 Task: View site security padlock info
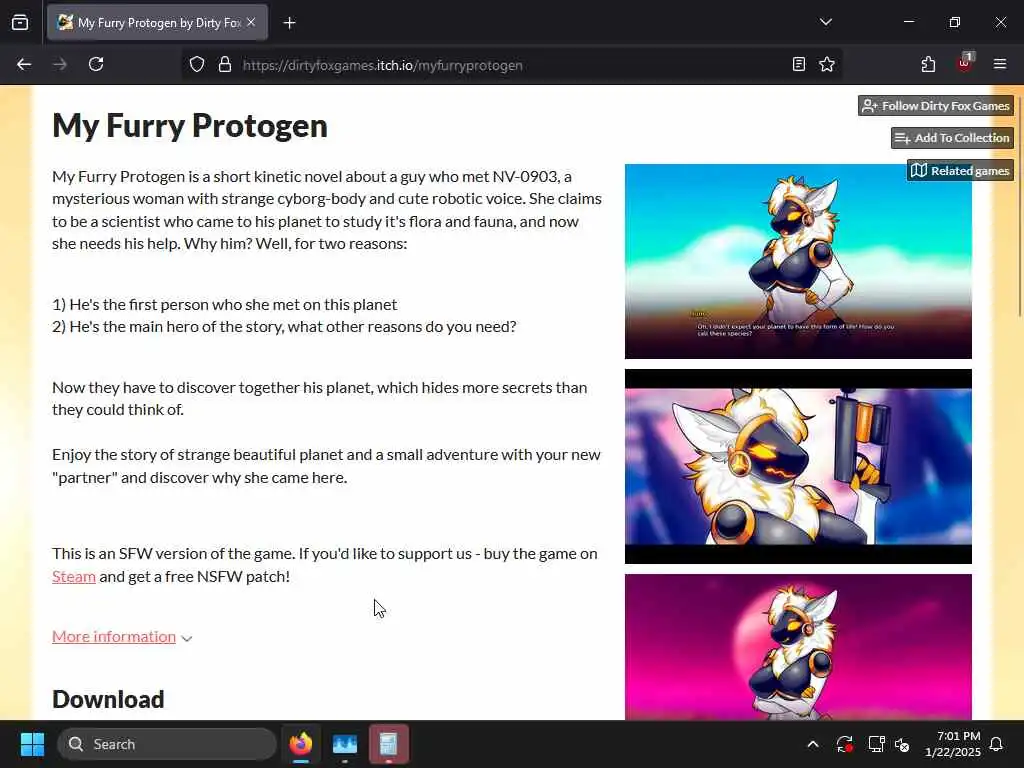[225, 65]
